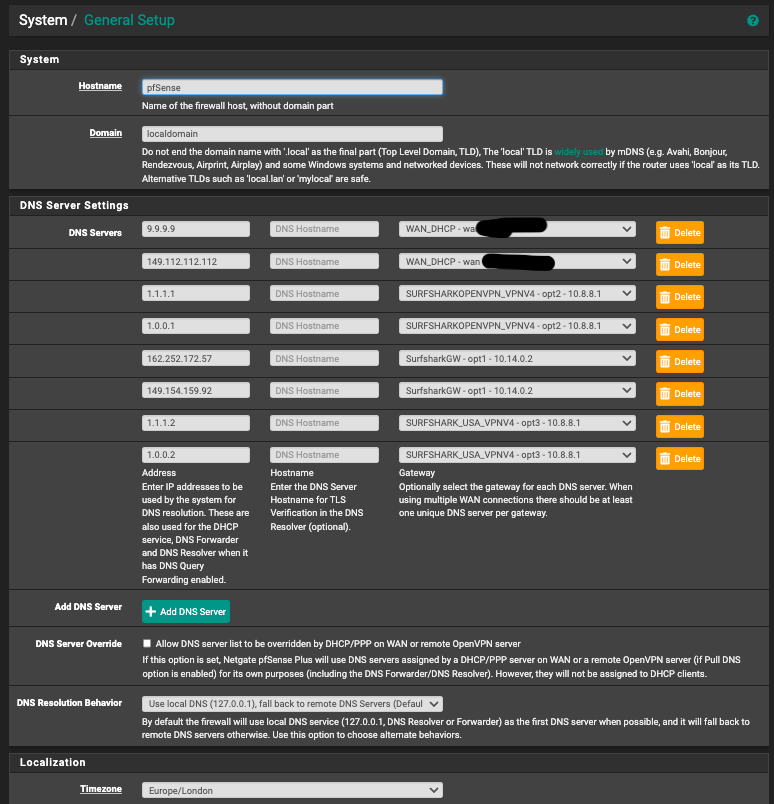Click Add DNS Server button
Screen dimensions: 774x804
(x=186, y=611)
